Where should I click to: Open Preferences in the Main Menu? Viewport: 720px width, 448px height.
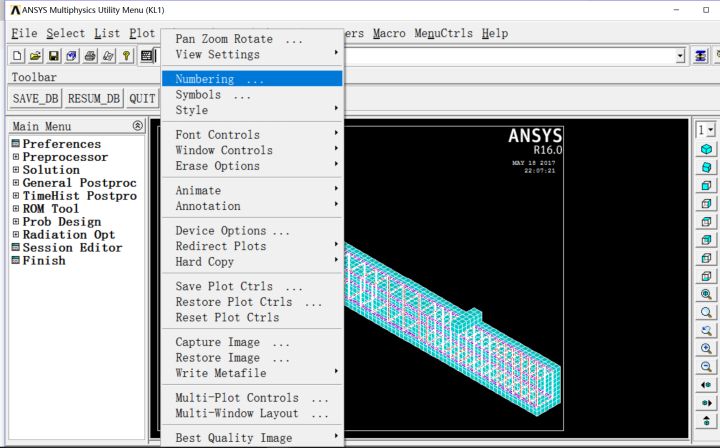click(62, 144)
